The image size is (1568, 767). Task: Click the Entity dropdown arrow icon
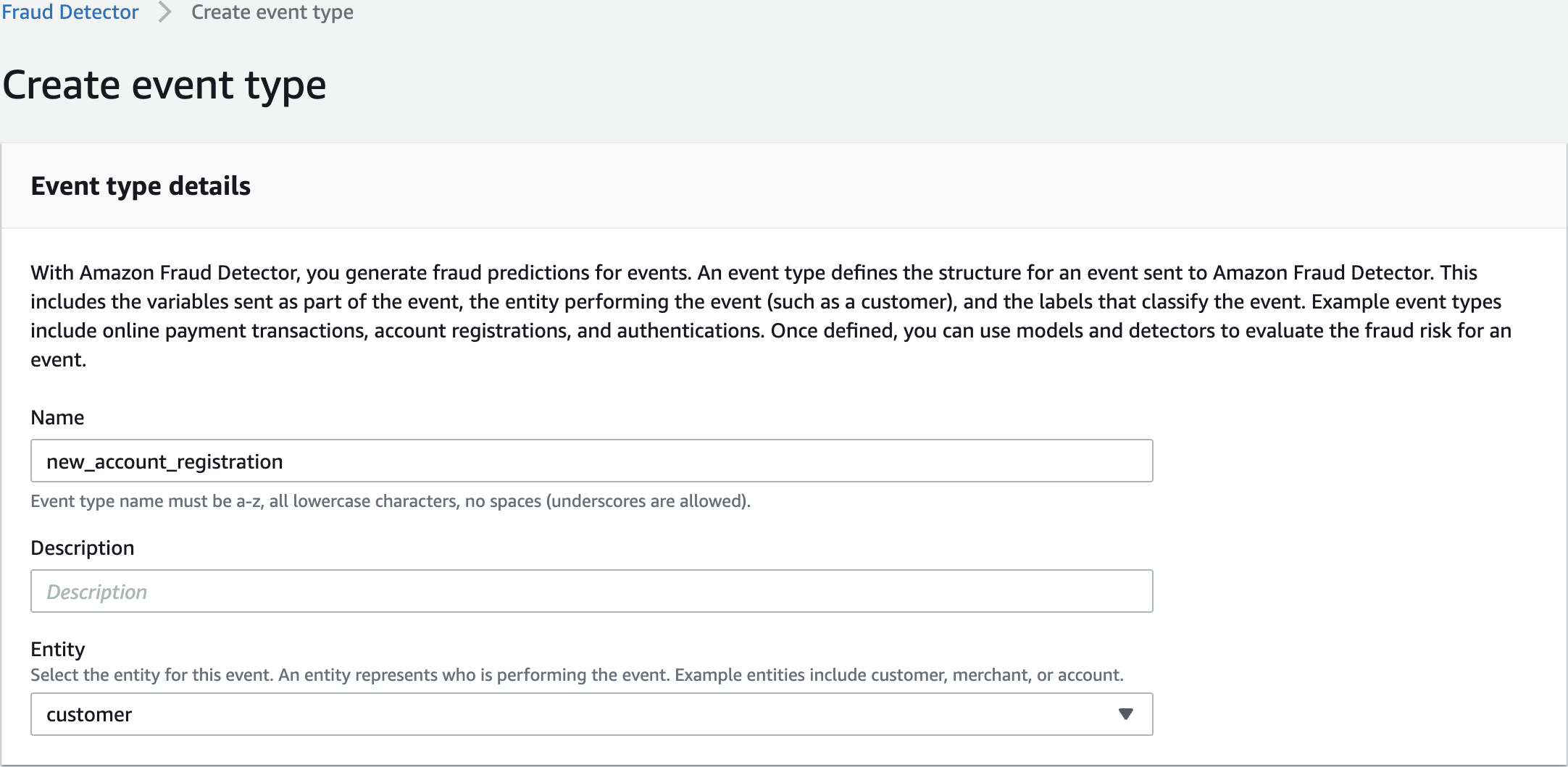pyautogui.click(x=1125, y=714)
